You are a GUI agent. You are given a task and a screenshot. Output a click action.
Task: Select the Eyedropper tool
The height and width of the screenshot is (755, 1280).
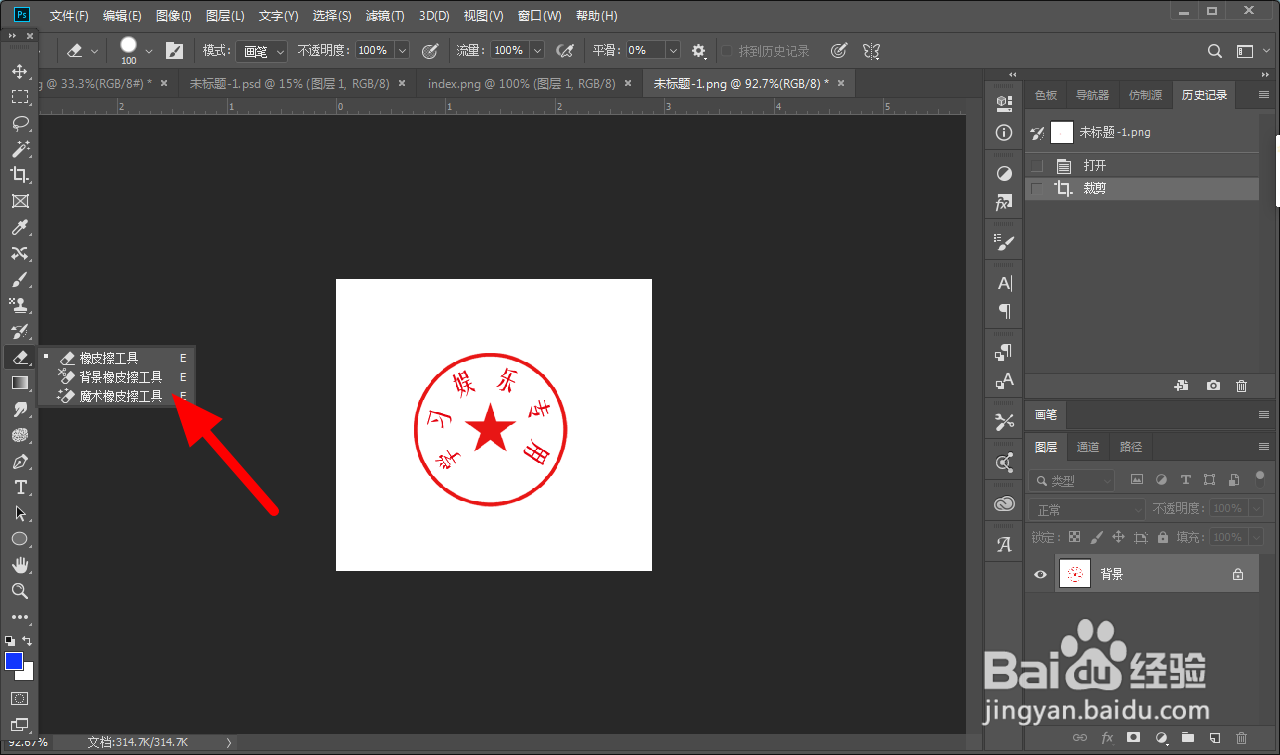[x=19, y=228]
